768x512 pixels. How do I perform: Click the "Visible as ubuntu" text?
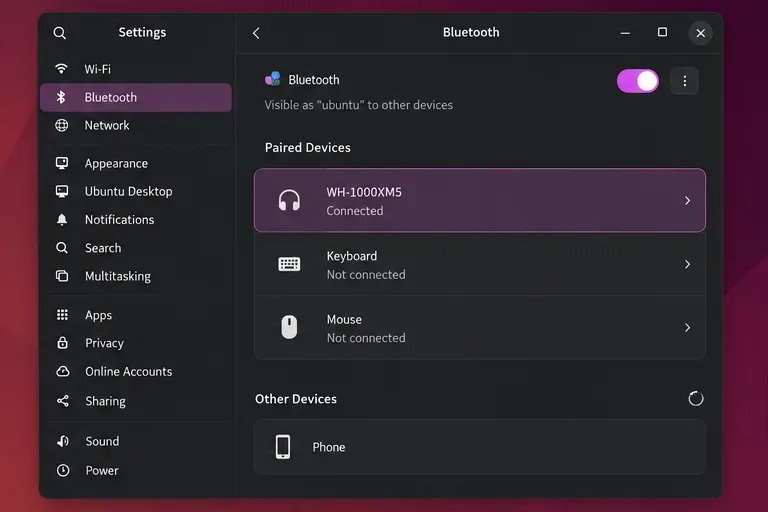pyautogui.click(x=359, y=105)
